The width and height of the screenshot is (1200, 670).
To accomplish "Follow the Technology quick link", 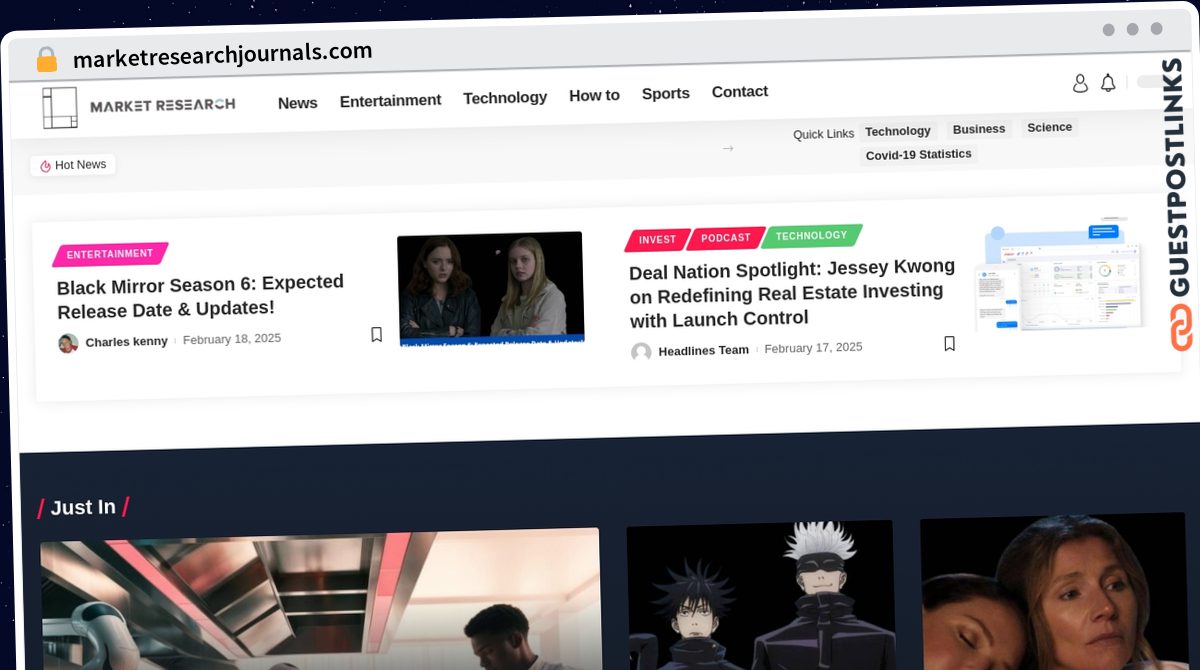I will point(898,131).
